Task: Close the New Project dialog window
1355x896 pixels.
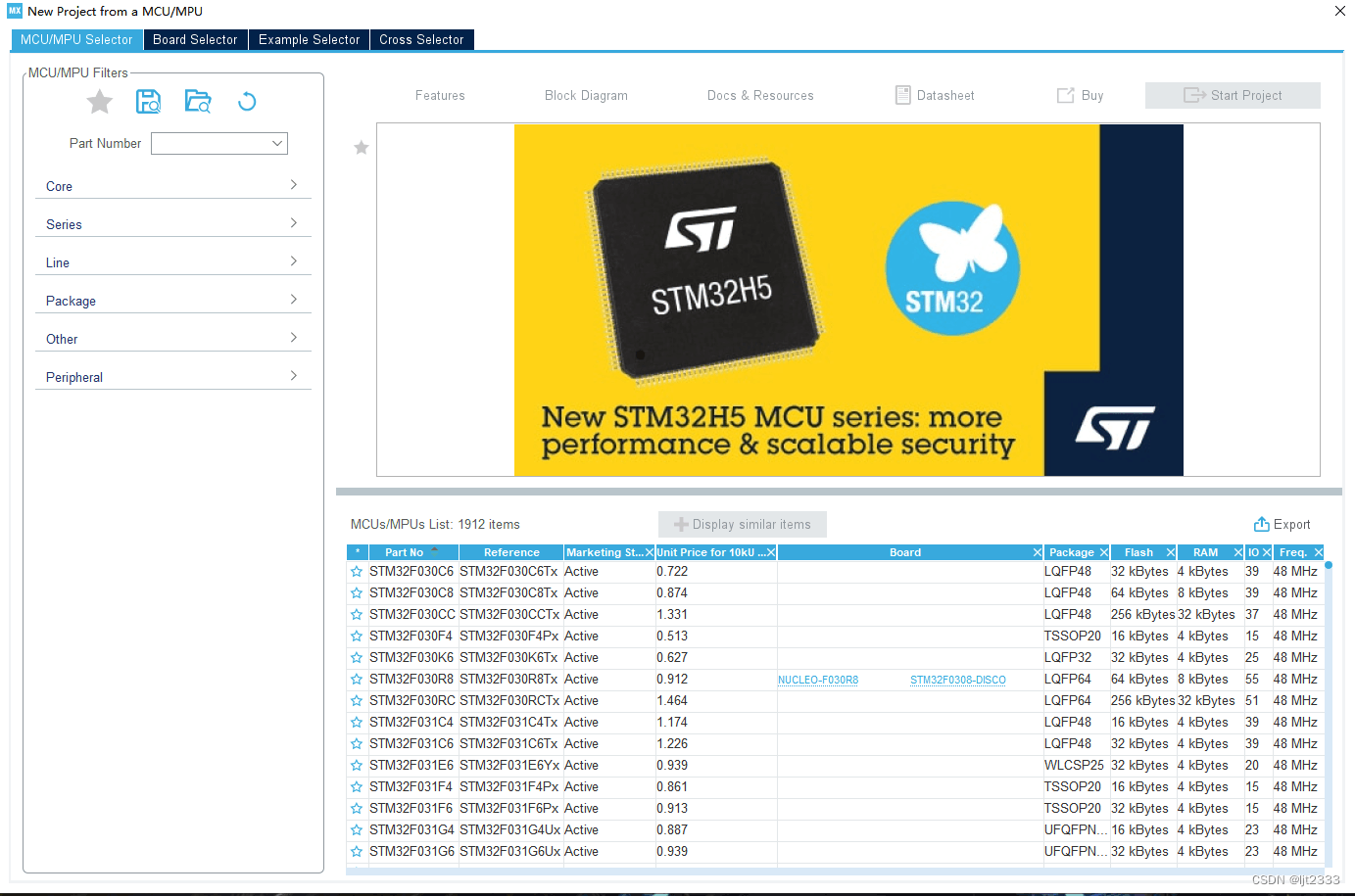Action: point(1339,12)
